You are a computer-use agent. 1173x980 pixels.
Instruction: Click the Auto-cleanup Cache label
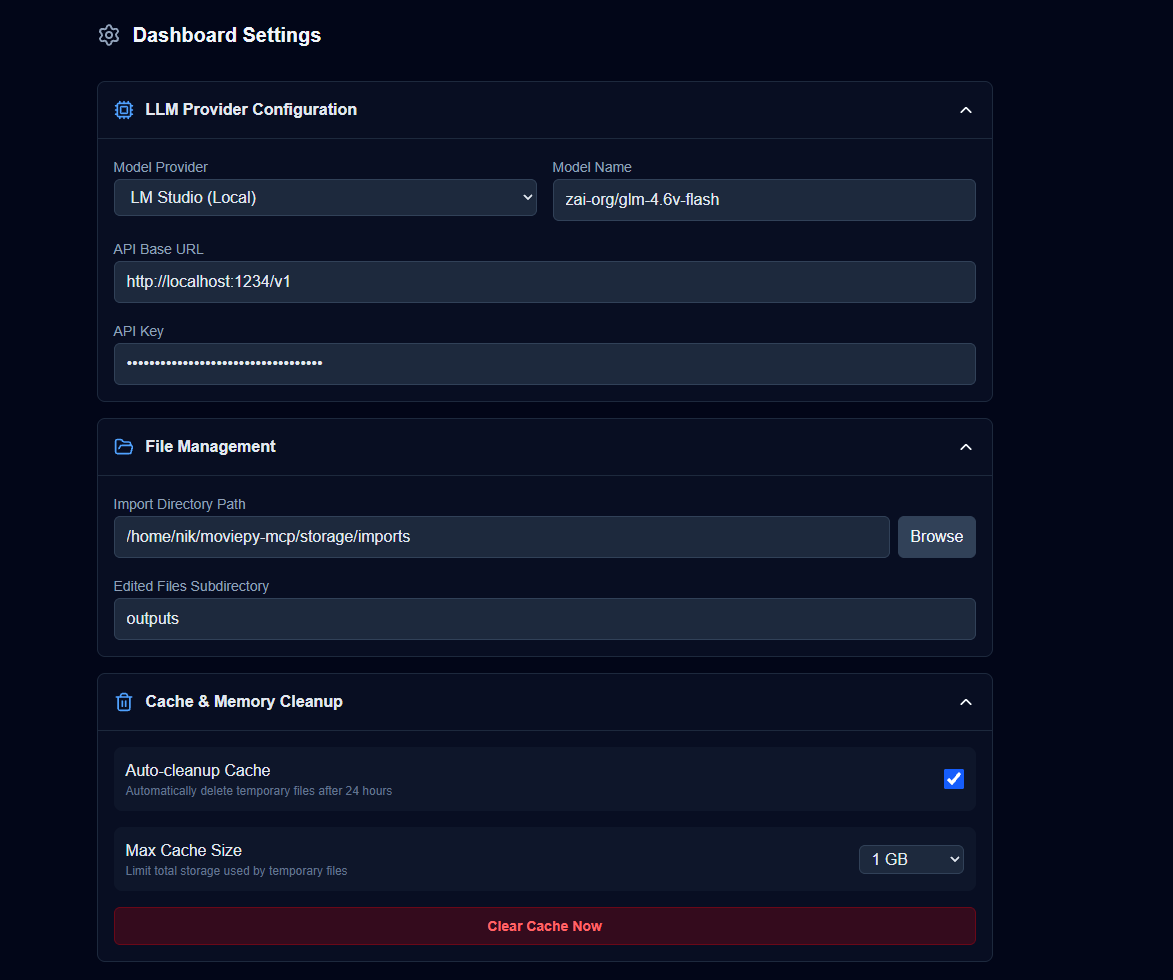(197, 770)
